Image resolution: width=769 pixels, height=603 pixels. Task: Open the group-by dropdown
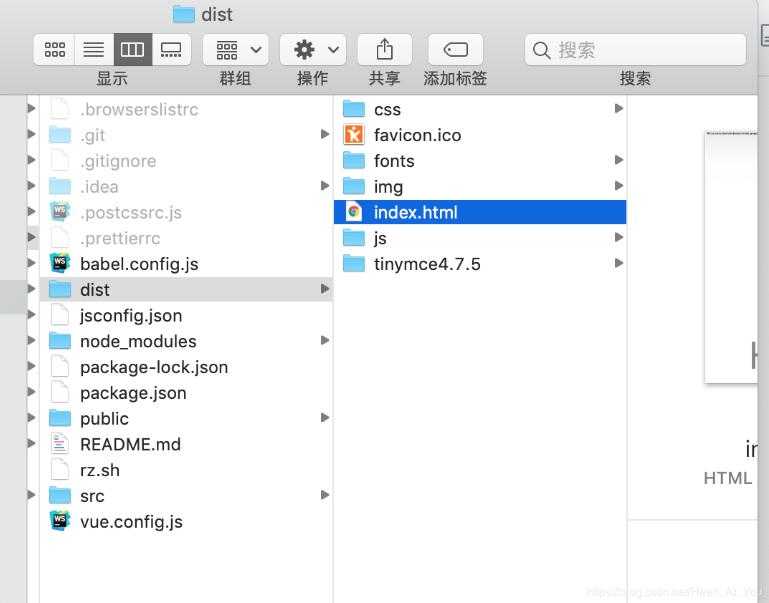(x=235, y=49)
